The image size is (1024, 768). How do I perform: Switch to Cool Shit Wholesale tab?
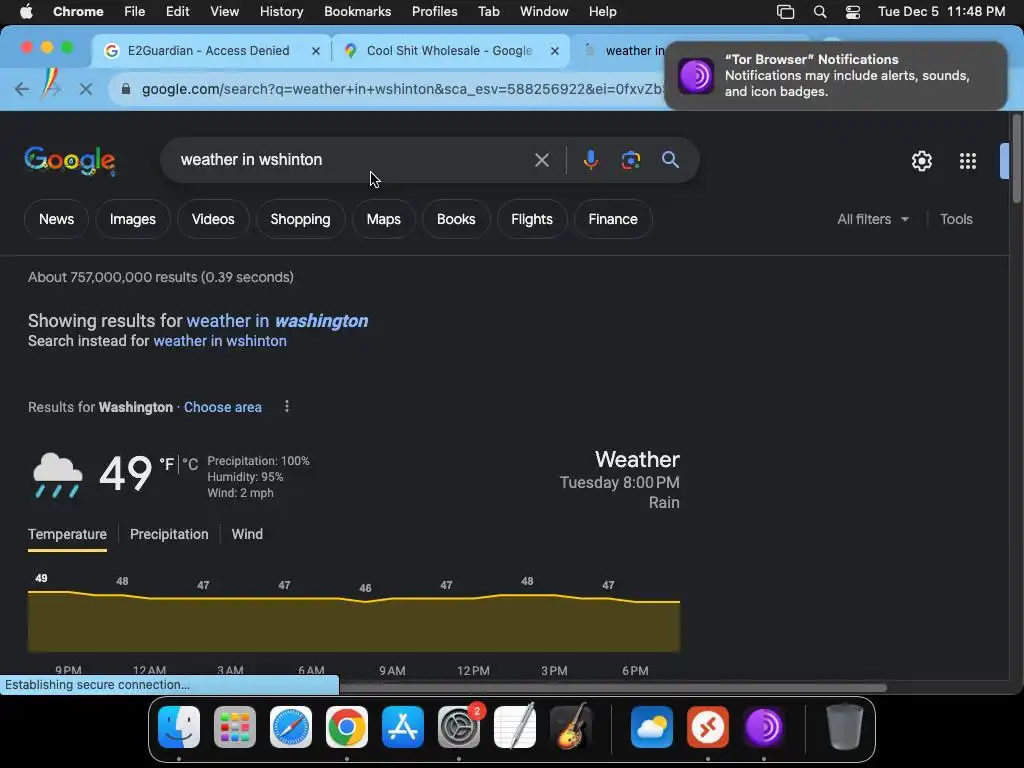[450, 51]
